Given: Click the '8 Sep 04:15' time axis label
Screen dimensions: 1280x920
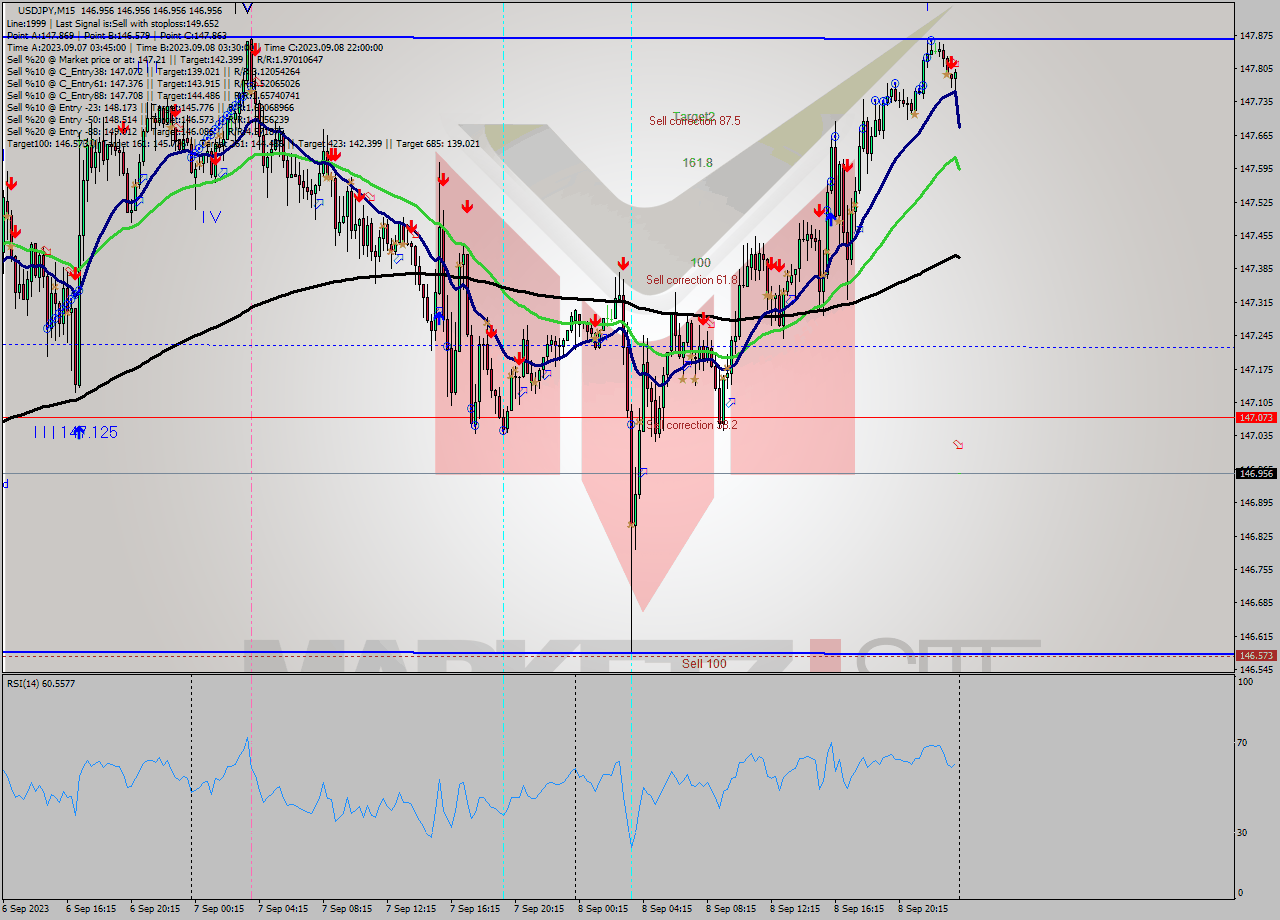Looking at the screenshot, I should pos(667,909).
